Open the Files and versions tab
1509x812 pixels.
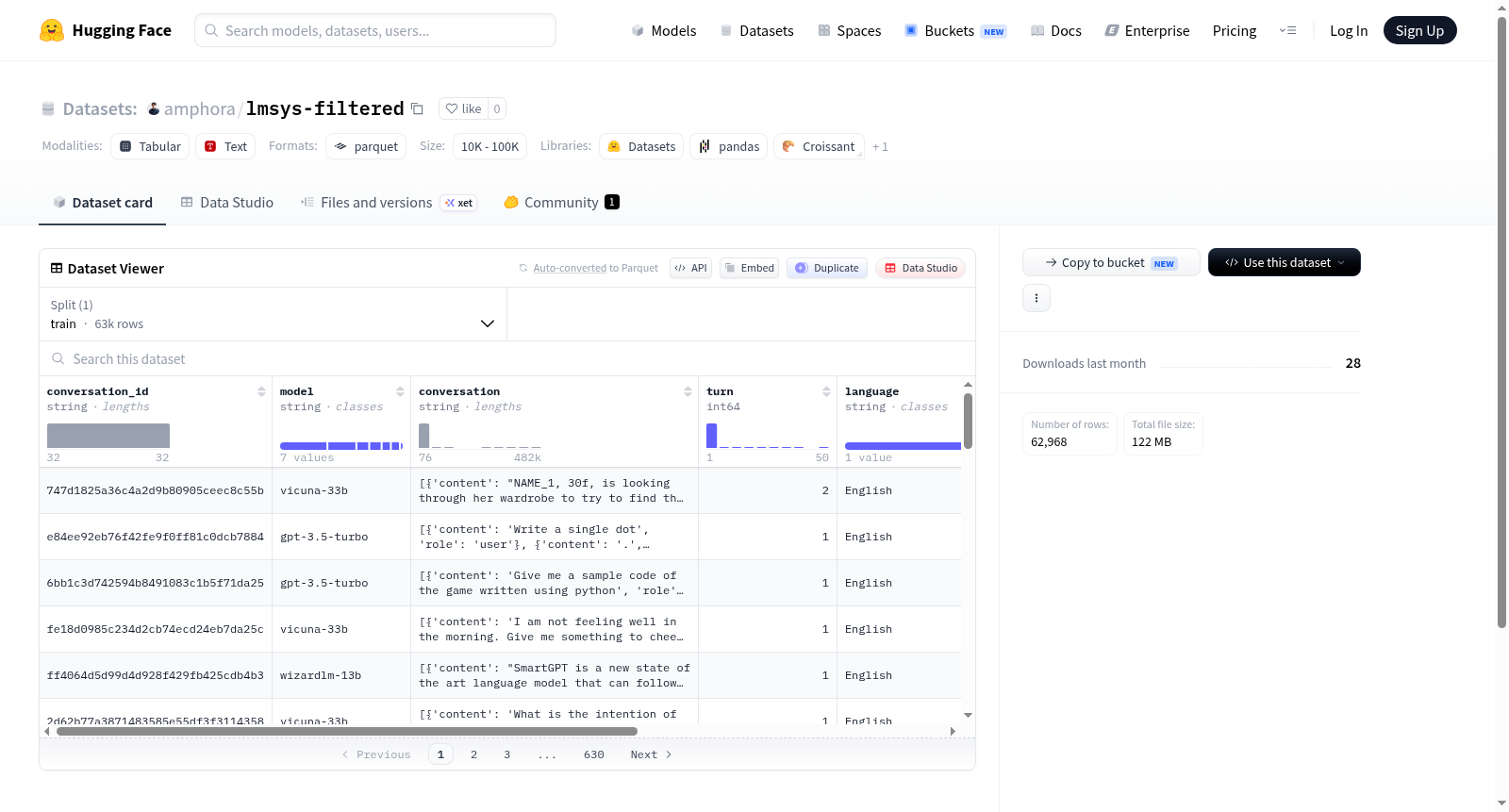389,203
